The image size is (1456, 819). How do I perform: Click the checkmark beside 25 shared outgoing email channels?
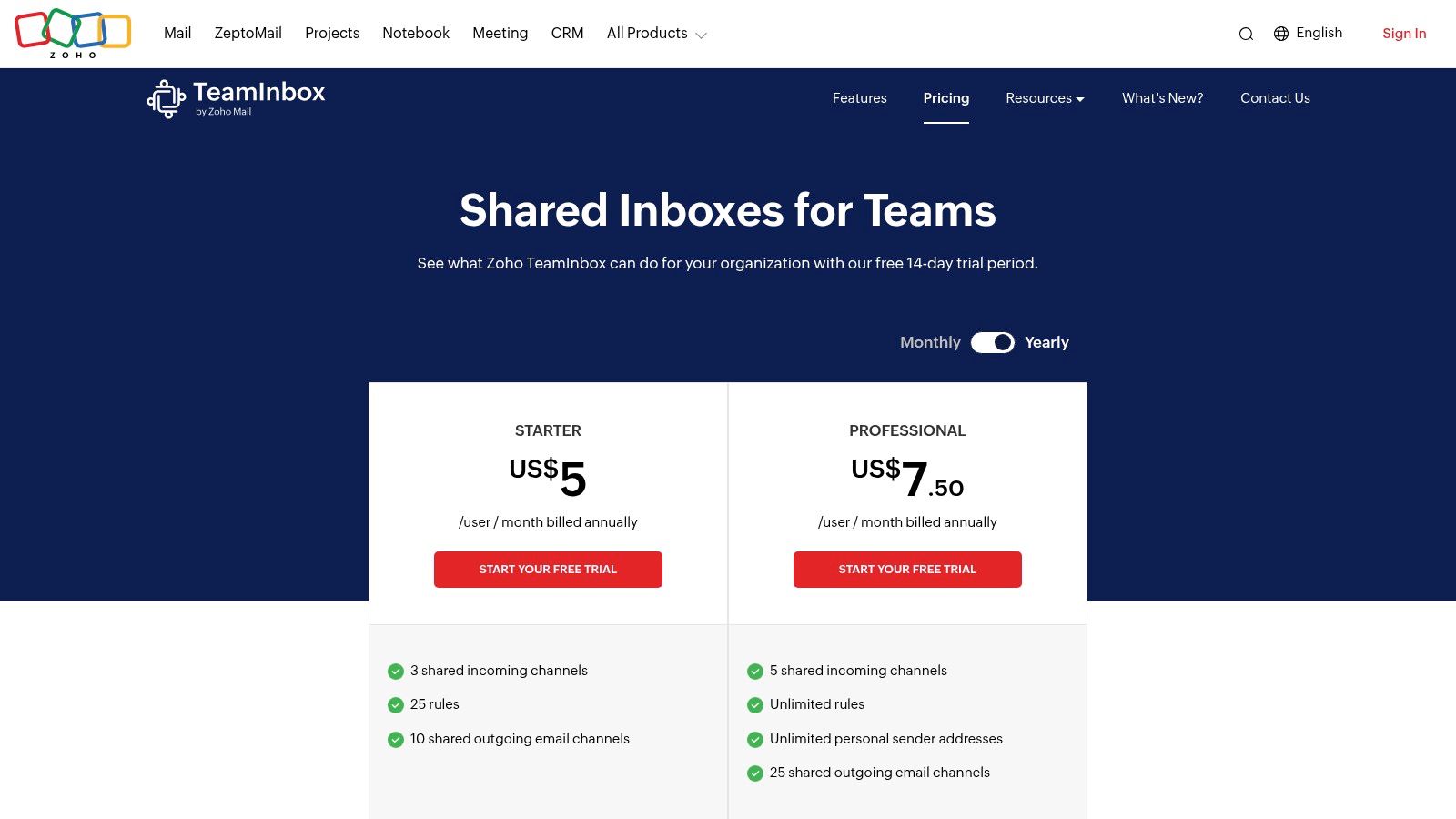pyautogui.click(x=755, y=773)
